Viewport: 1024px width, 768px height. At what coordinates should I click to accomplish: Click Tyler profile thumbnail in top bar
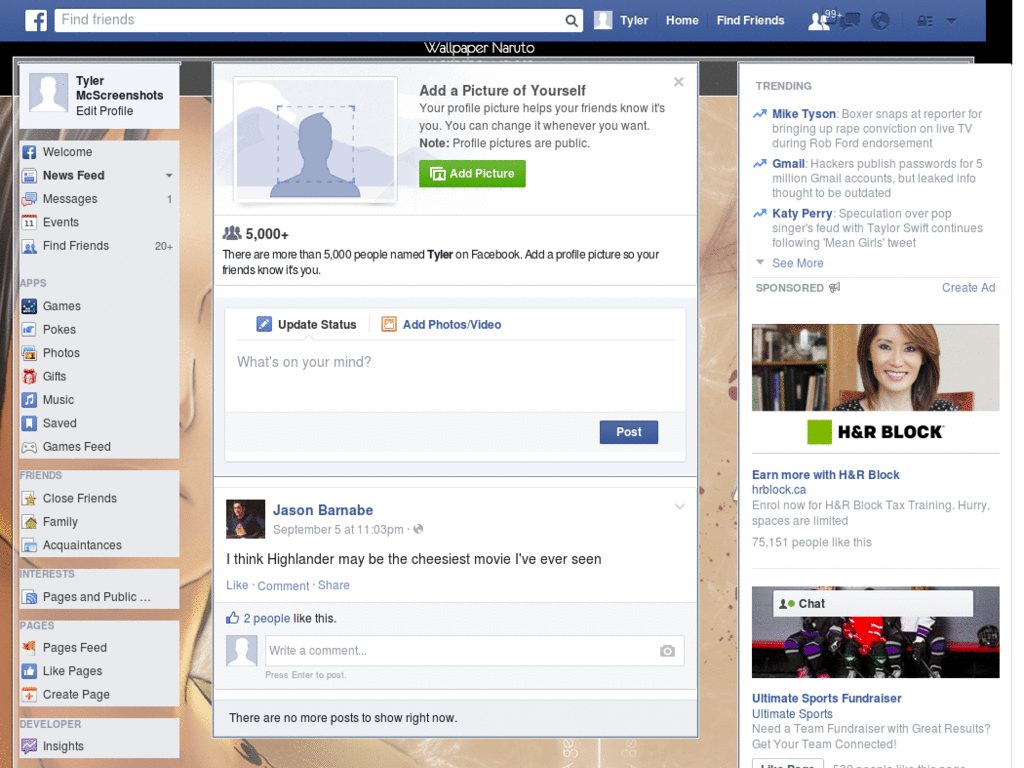[x=603, y=20]
